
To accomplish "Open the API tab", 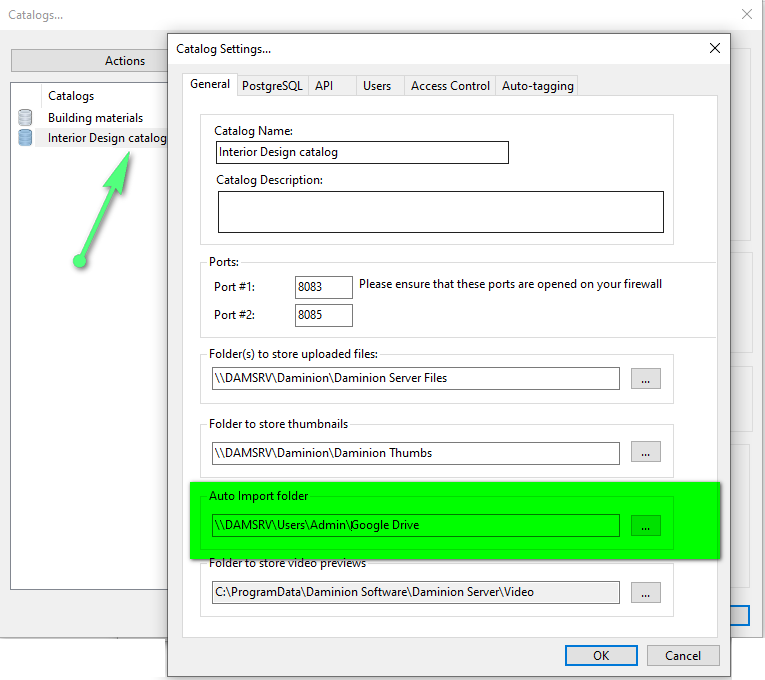I will coord(324,86).
